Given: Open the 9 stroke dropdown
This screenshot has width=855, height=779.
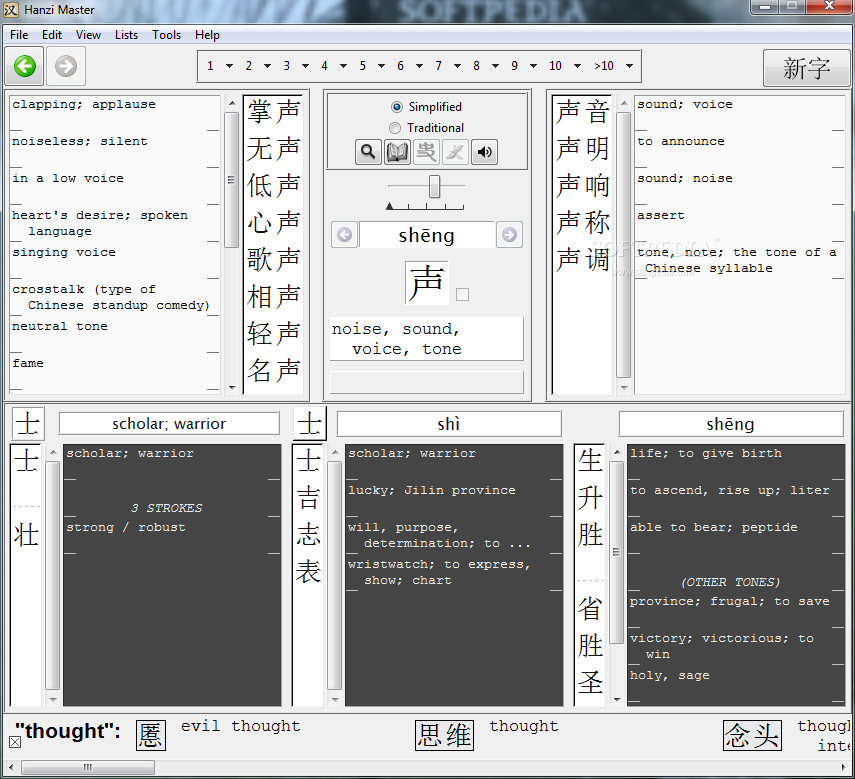Looking at the screenshot, I should 533,66.
